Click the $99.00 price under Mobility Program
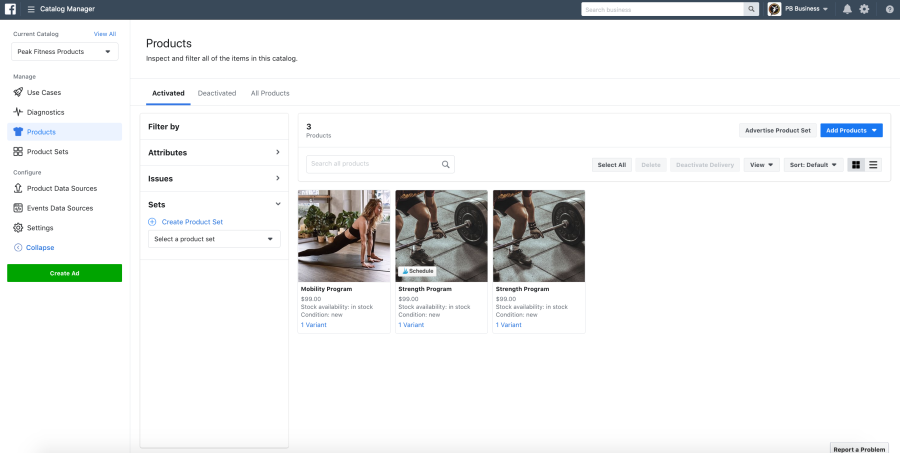 point(311,299)
